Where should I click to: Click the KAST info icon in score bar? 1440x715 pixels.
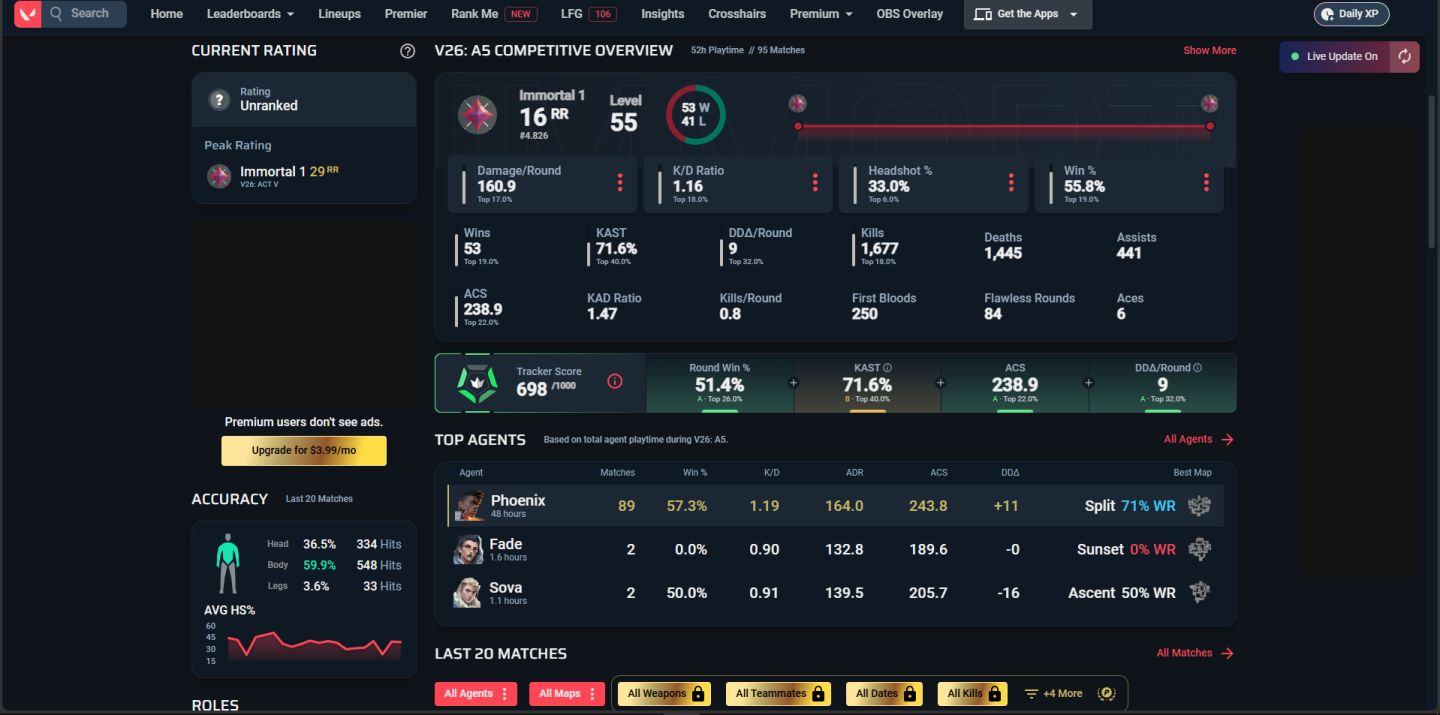(887, 368)
